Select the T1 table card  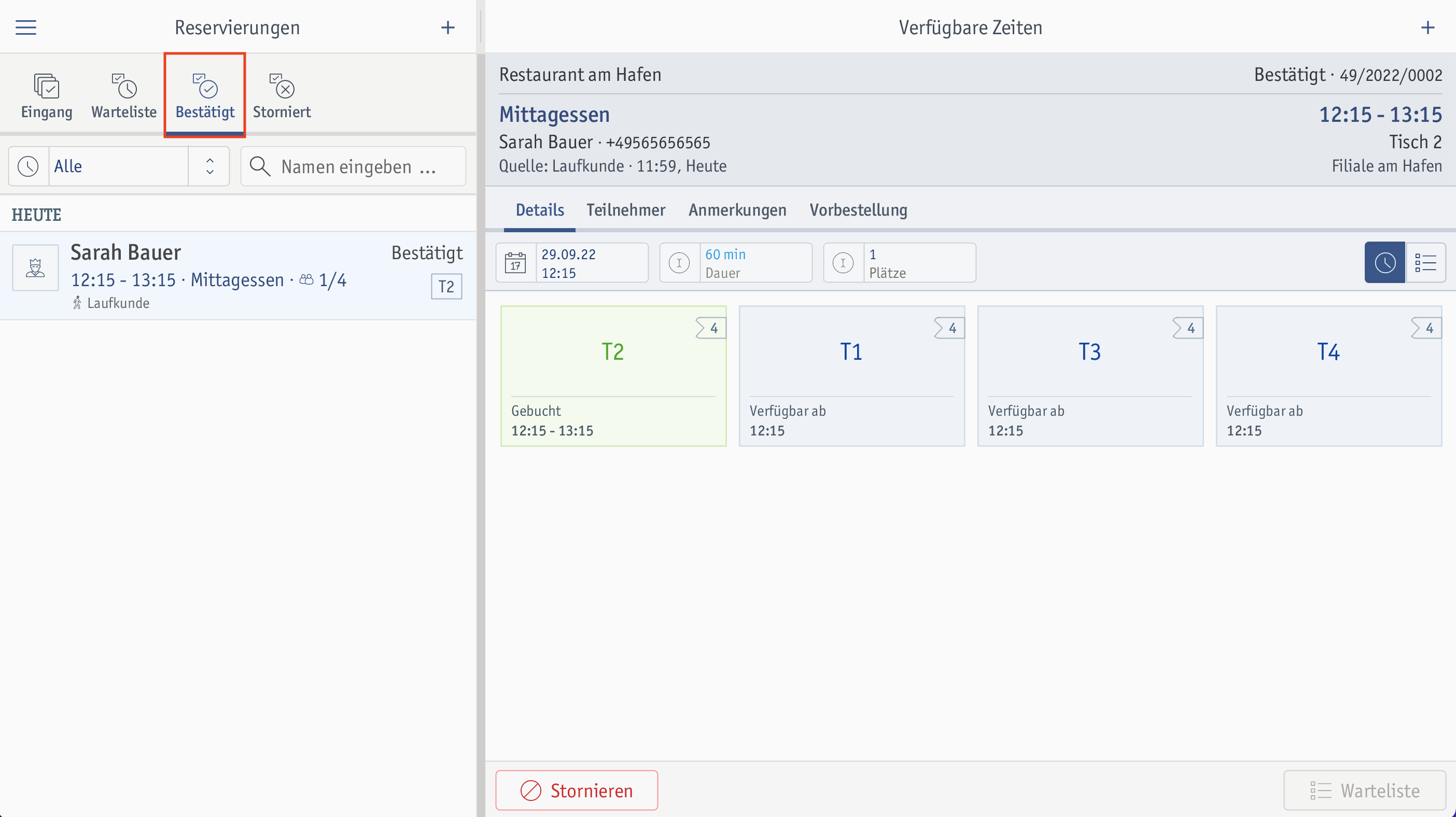point(852,376)
